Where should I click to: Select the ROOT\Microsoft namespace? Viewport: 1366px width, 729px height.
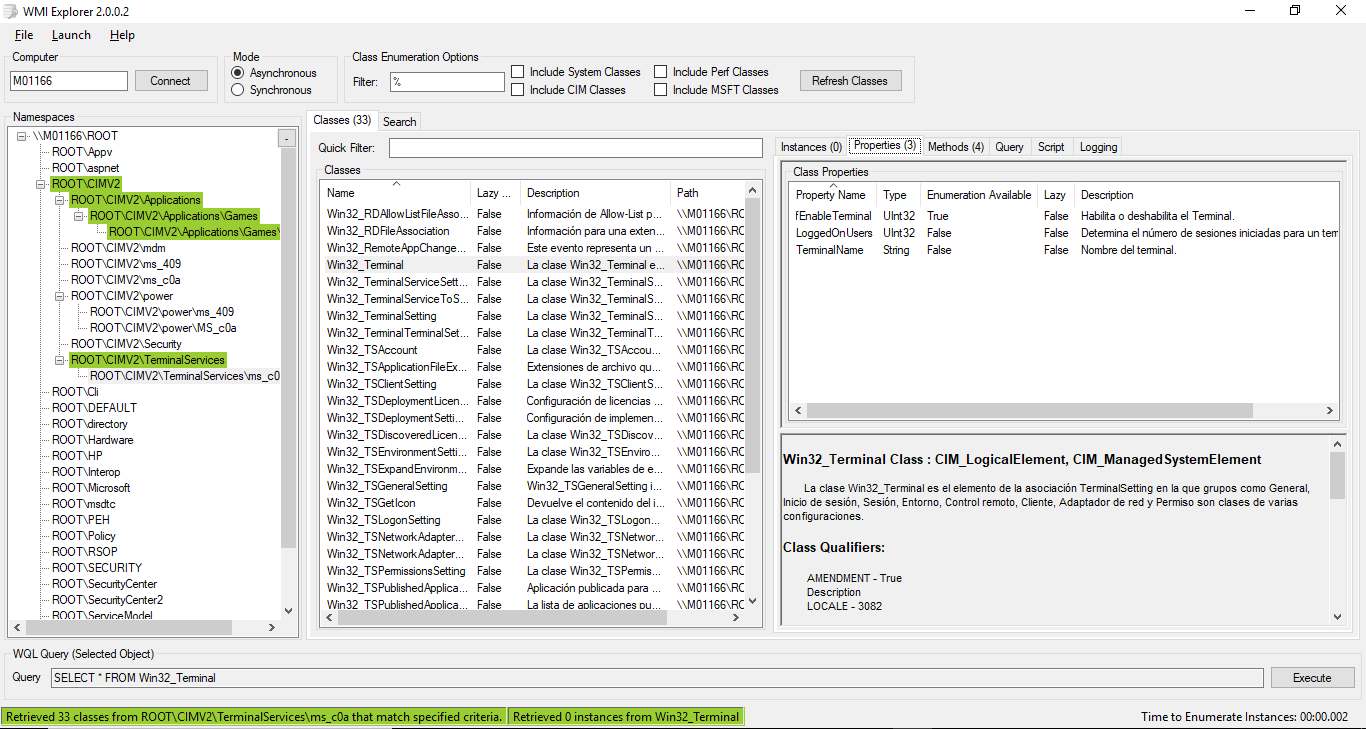pyautogui.click(x=91, y=488)
